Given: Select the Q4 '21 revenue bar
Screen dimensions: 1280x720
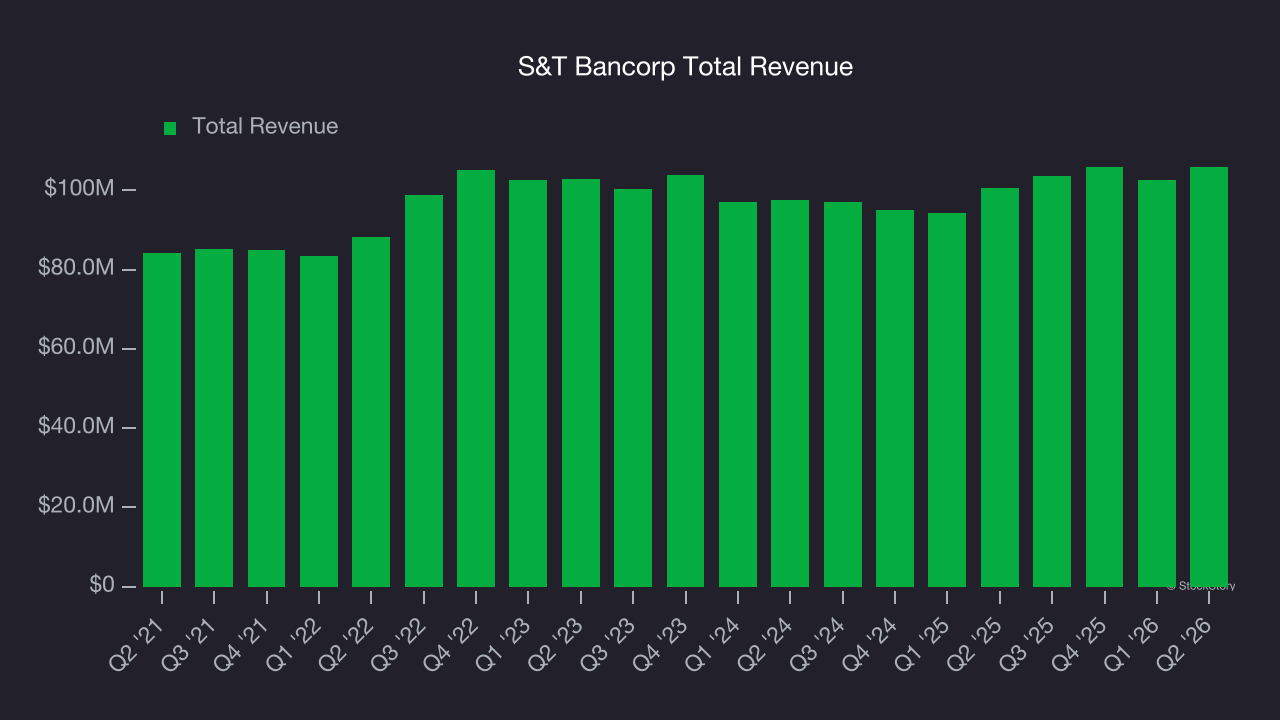Looking at the screenshot, I should (x=267, y=418).
